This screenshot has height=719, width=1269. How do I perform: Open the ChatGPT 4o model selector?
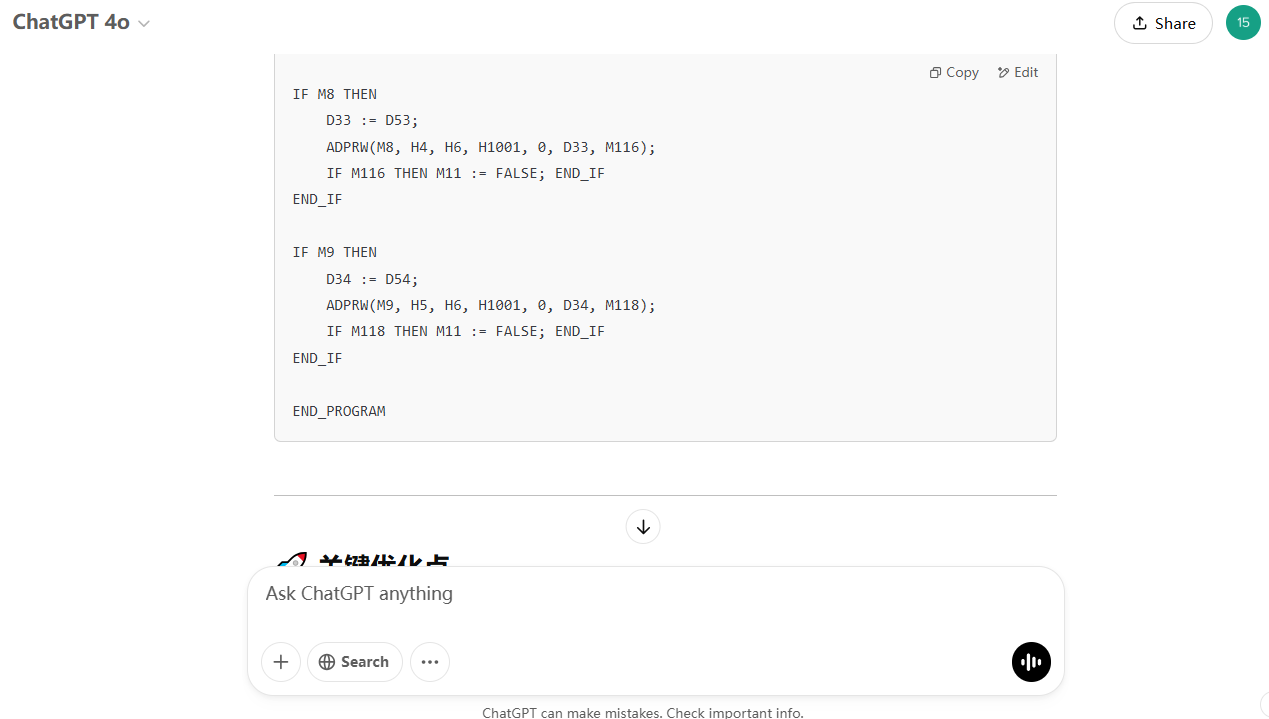[x=81, y=23]
